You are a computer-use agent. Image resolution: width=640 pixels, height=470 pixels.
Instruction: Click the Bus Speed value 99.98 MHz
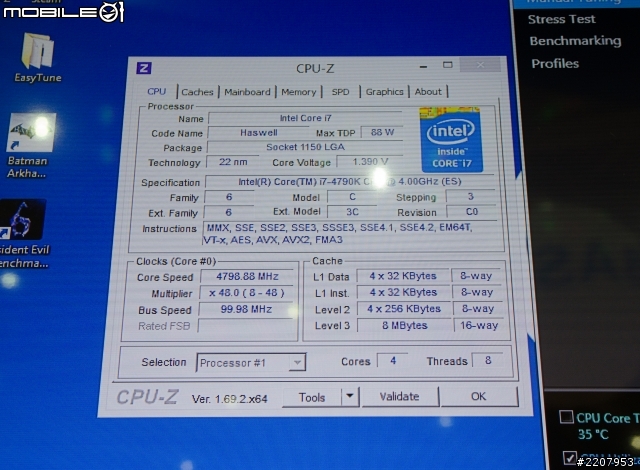click(x=246, y=309)
